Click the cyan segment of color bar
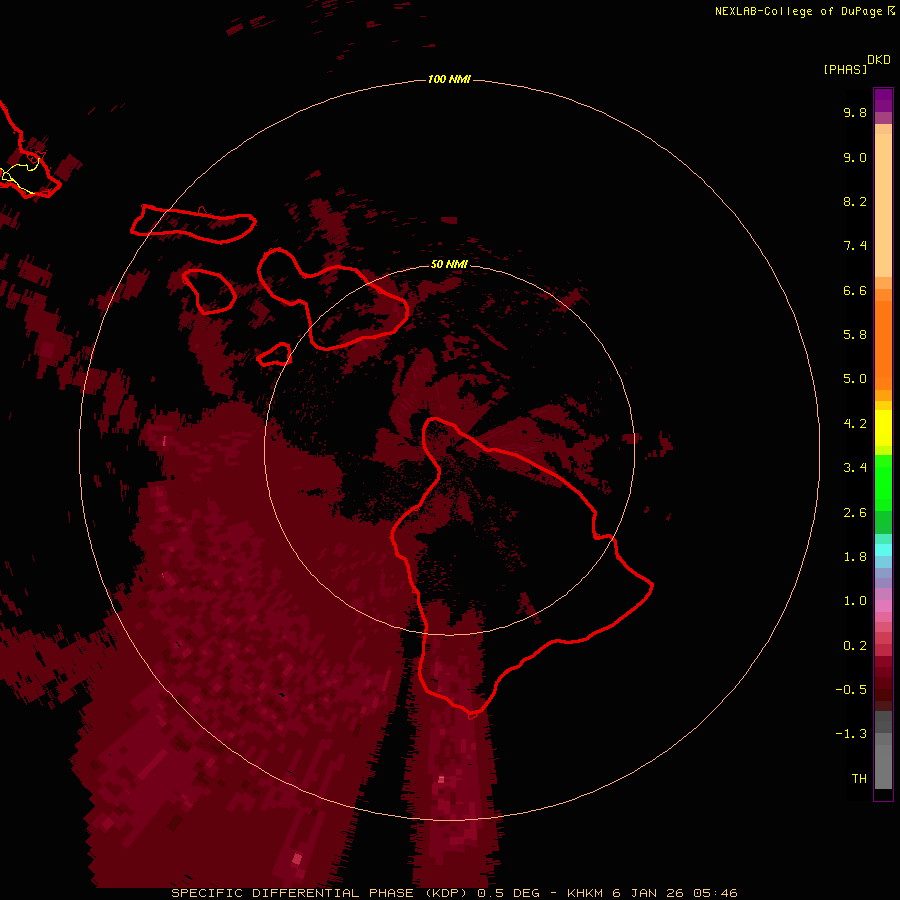The image size is (900, 900). (x=883, y=550)
